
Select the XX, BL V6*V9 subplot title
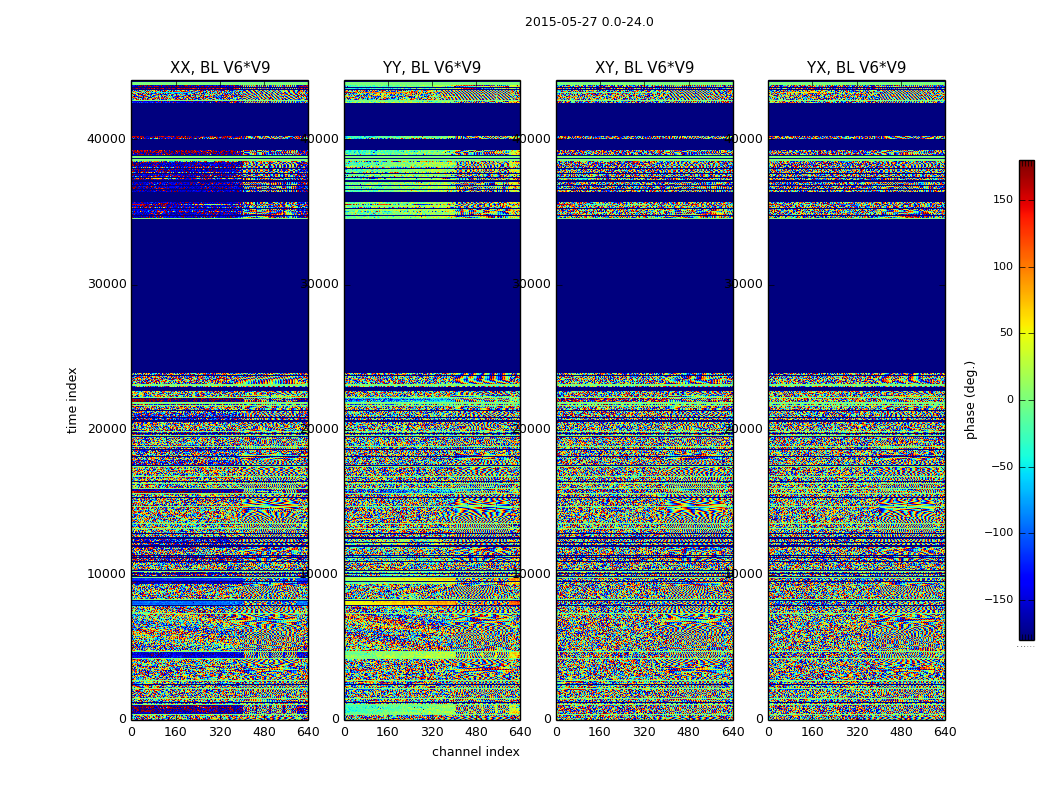coord(220,68)
